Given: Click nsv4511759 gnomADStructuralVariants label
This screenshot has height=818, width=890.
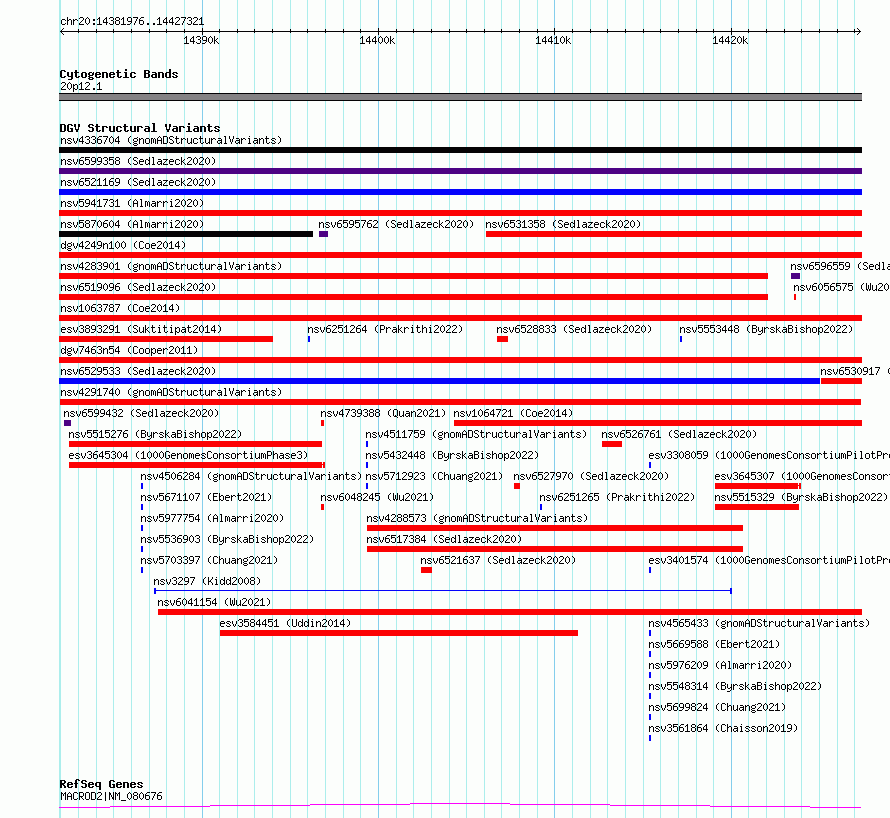Looking at the screenshot, I should 476,434.
